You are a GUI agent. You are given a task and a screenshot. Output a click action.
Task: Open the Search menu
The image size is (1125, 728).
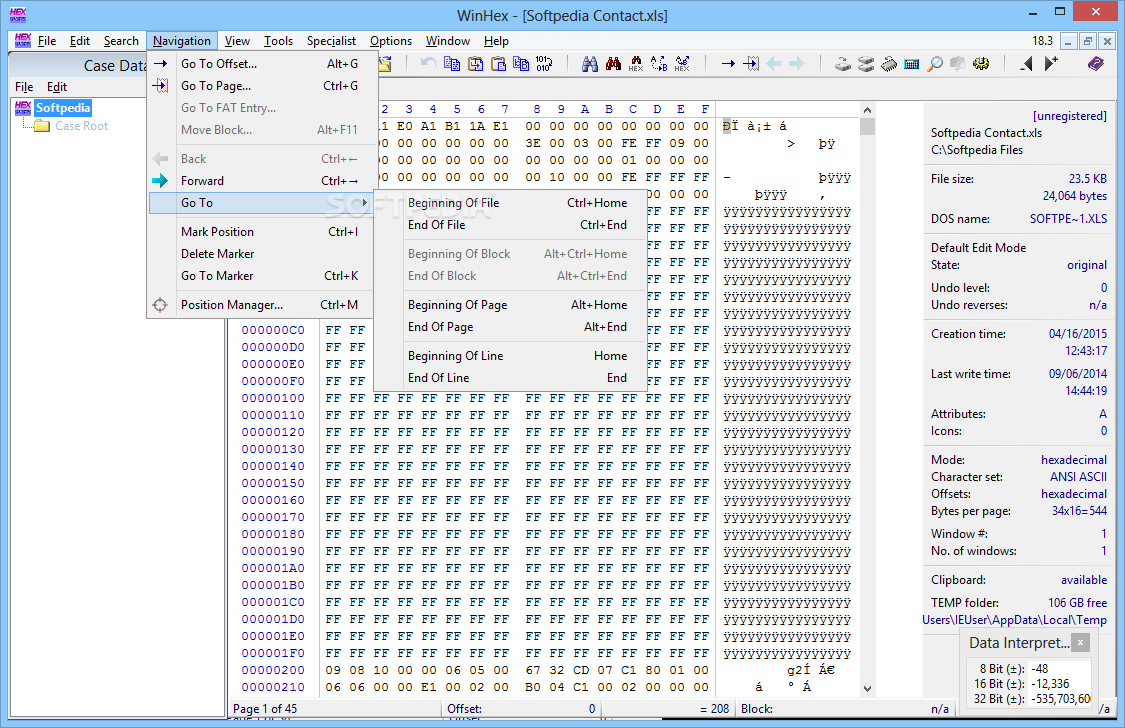click(121, 41)
